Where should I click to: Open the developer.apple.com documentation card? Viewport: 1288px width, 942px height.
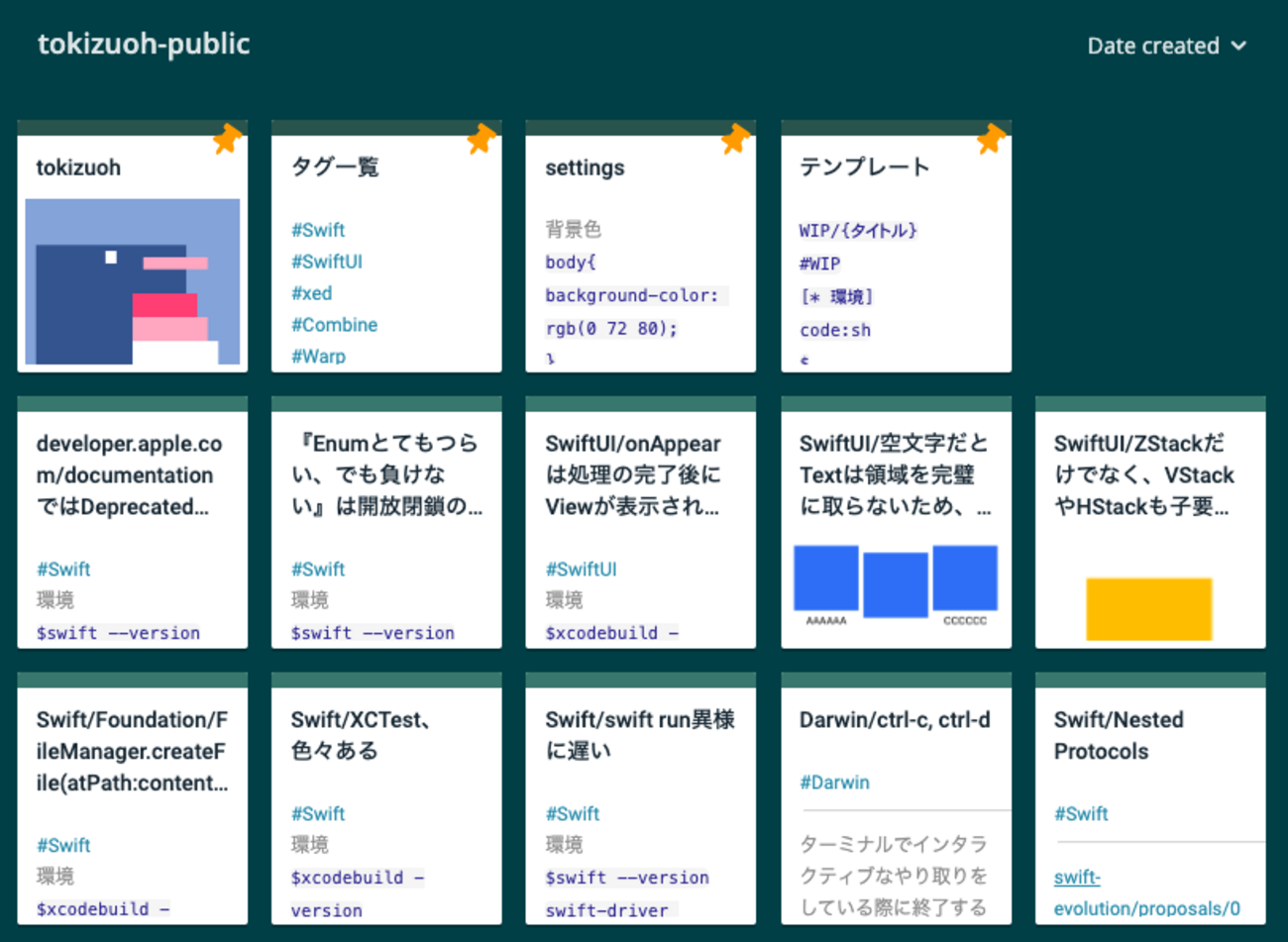[130, 475]
